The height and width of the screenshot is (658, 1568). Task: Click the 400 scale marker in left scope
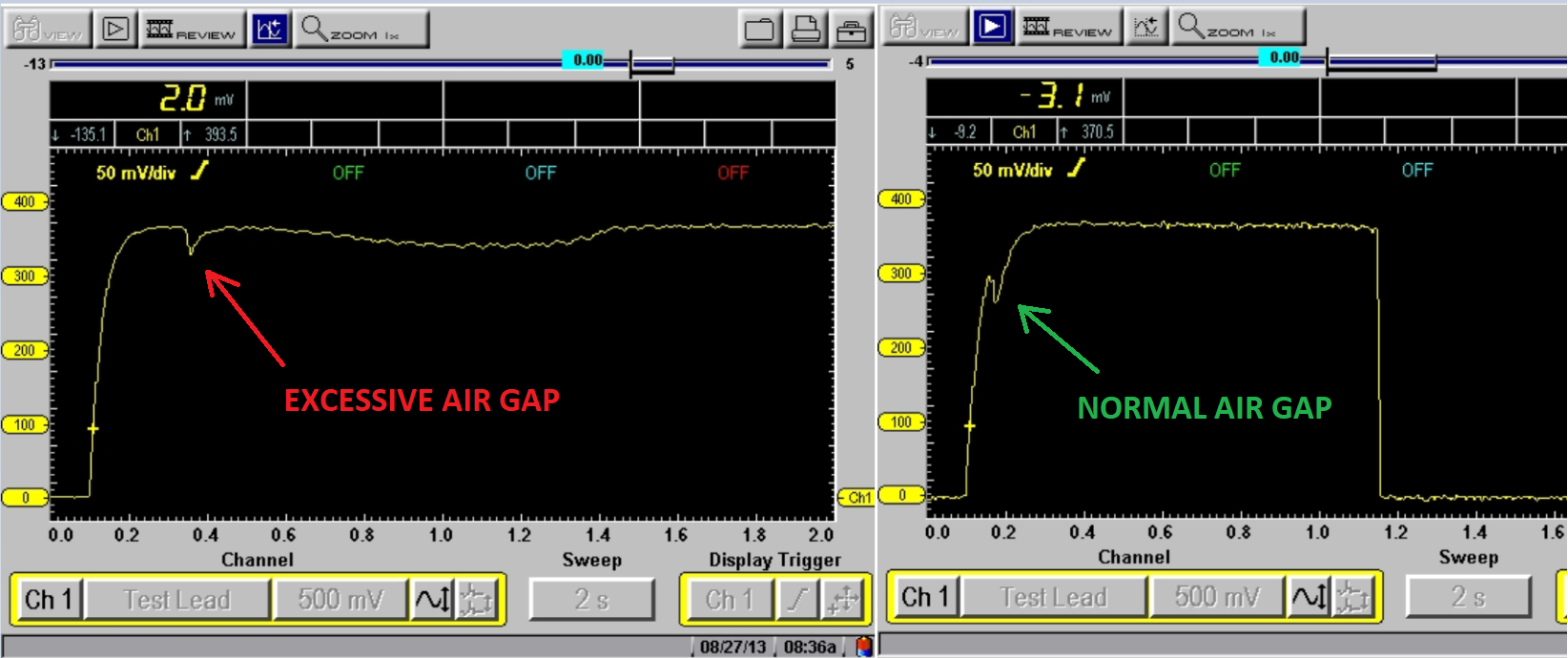(25, 201)
